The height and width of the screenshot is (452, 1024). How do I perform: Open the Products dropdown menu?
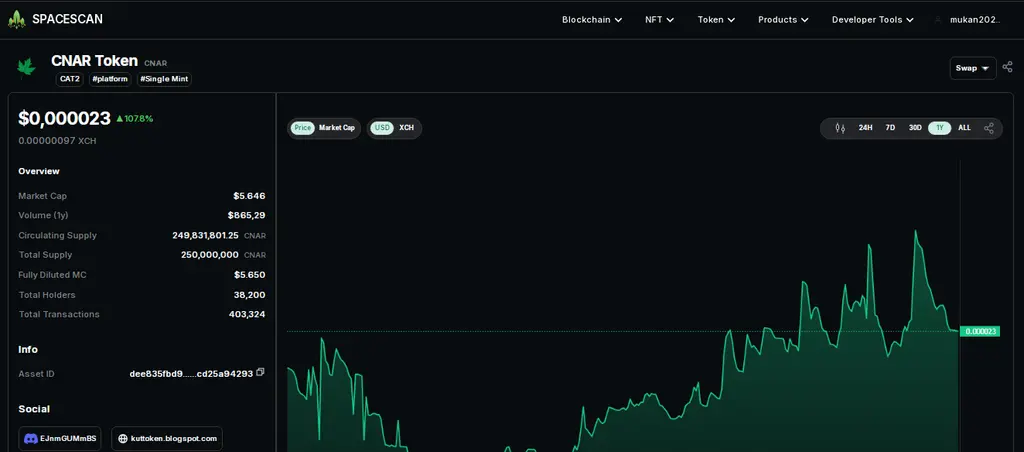[783, 20]
